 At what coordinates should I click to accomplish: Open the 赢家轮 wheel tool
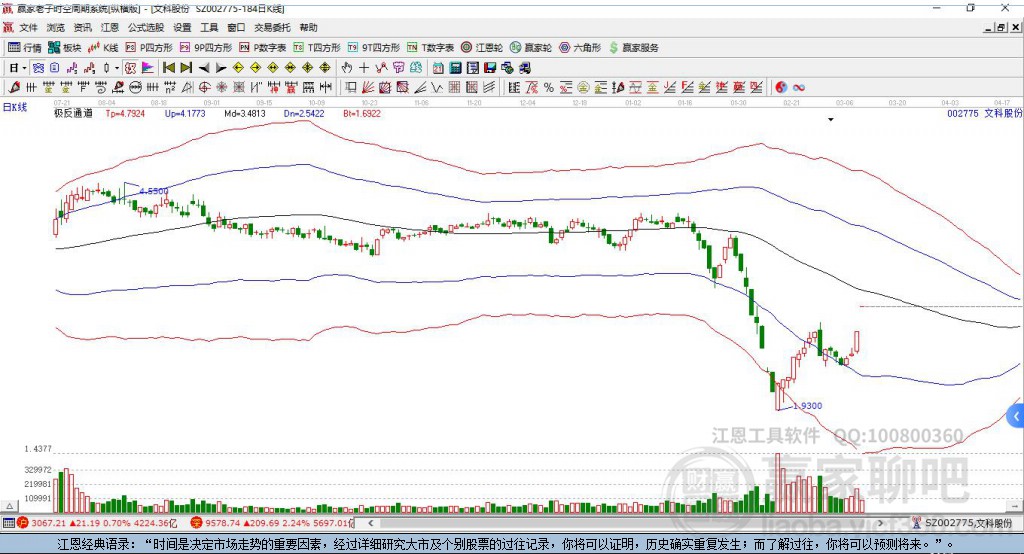click(530, 48)
